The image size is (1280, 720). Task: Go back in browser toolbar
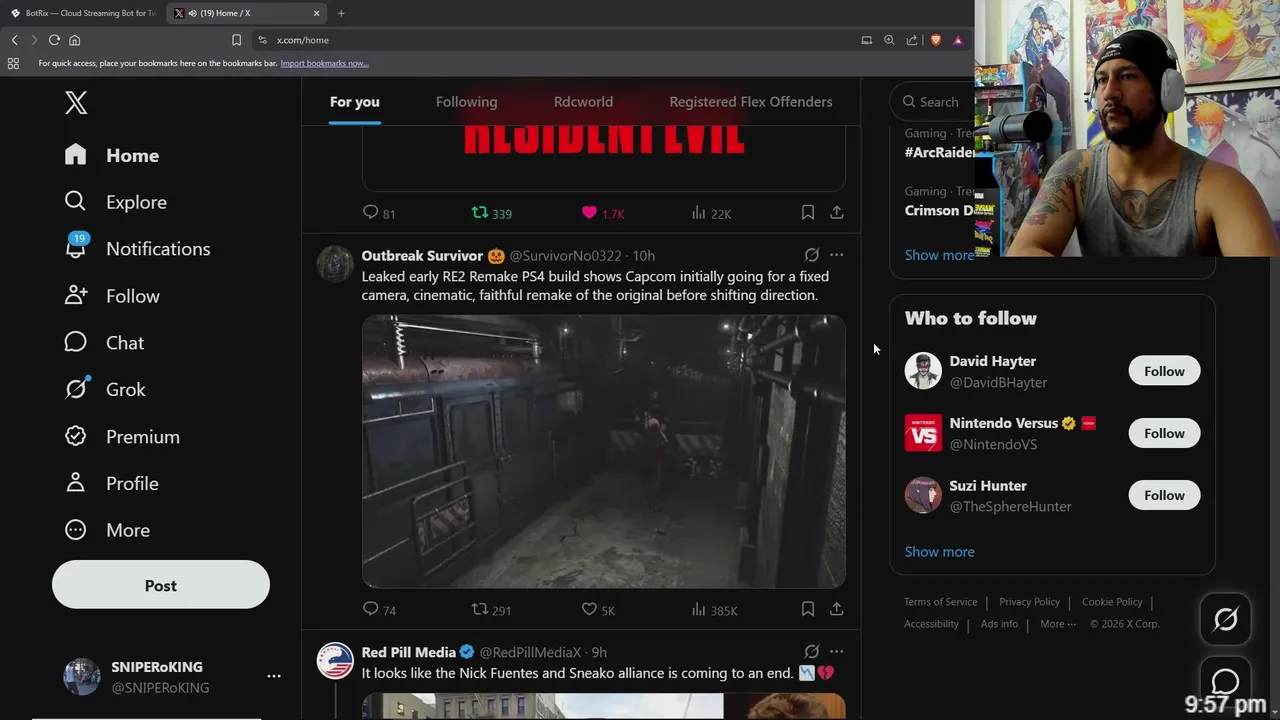click(x=14, y=40)
